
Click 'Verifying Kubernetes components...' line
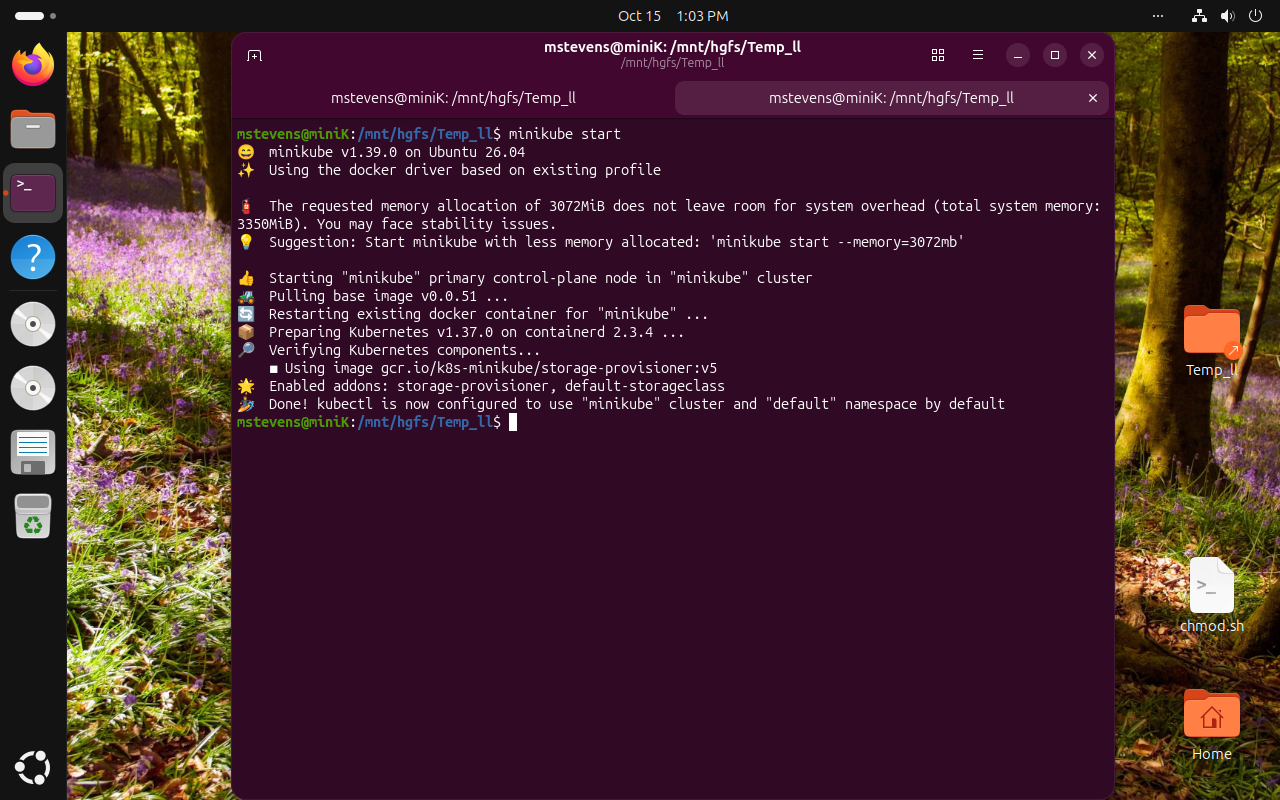[405, 350]
